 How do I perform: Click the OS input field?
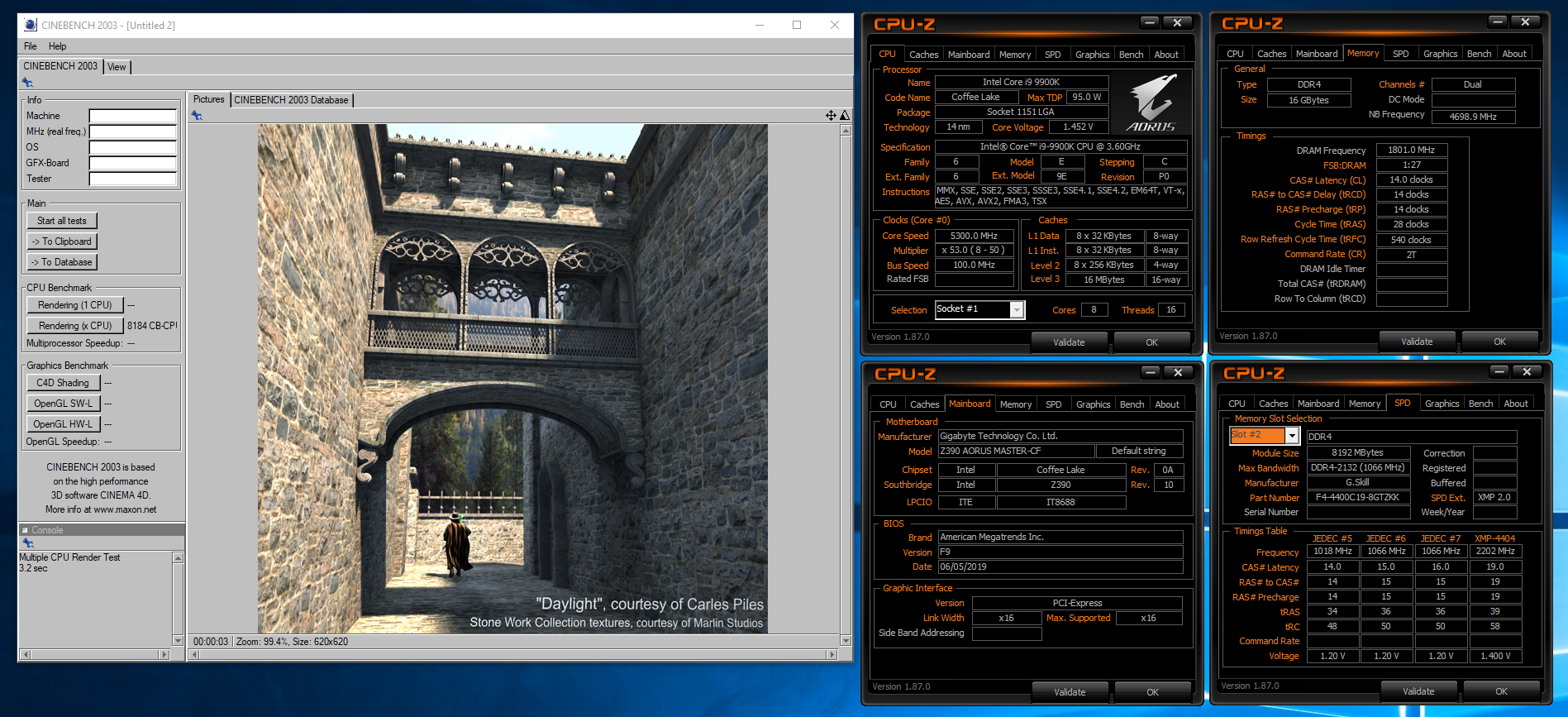pos(133,147)
